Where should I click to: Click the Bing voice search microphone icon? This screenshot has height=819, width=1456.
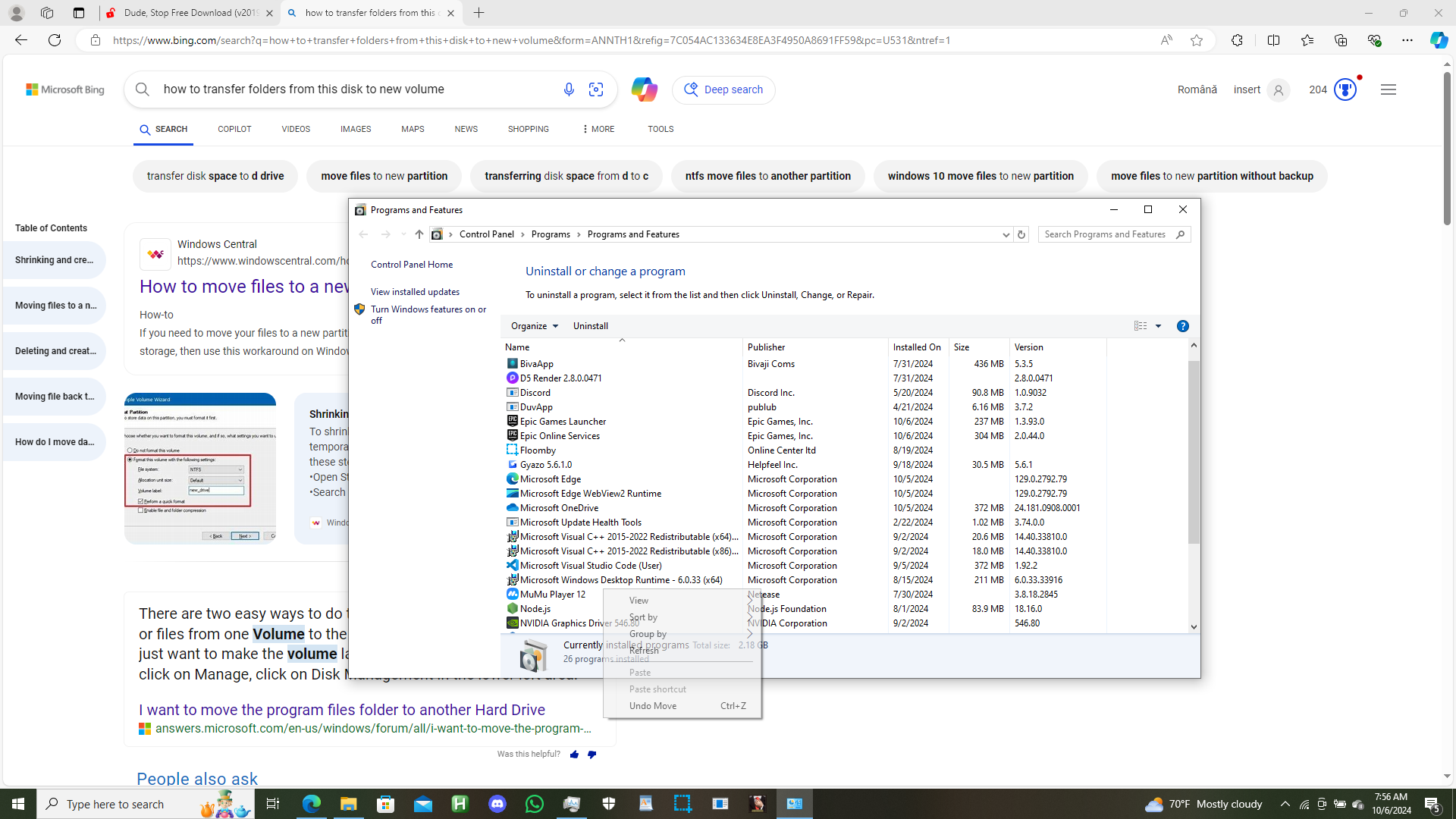click(x=569, y=89)
